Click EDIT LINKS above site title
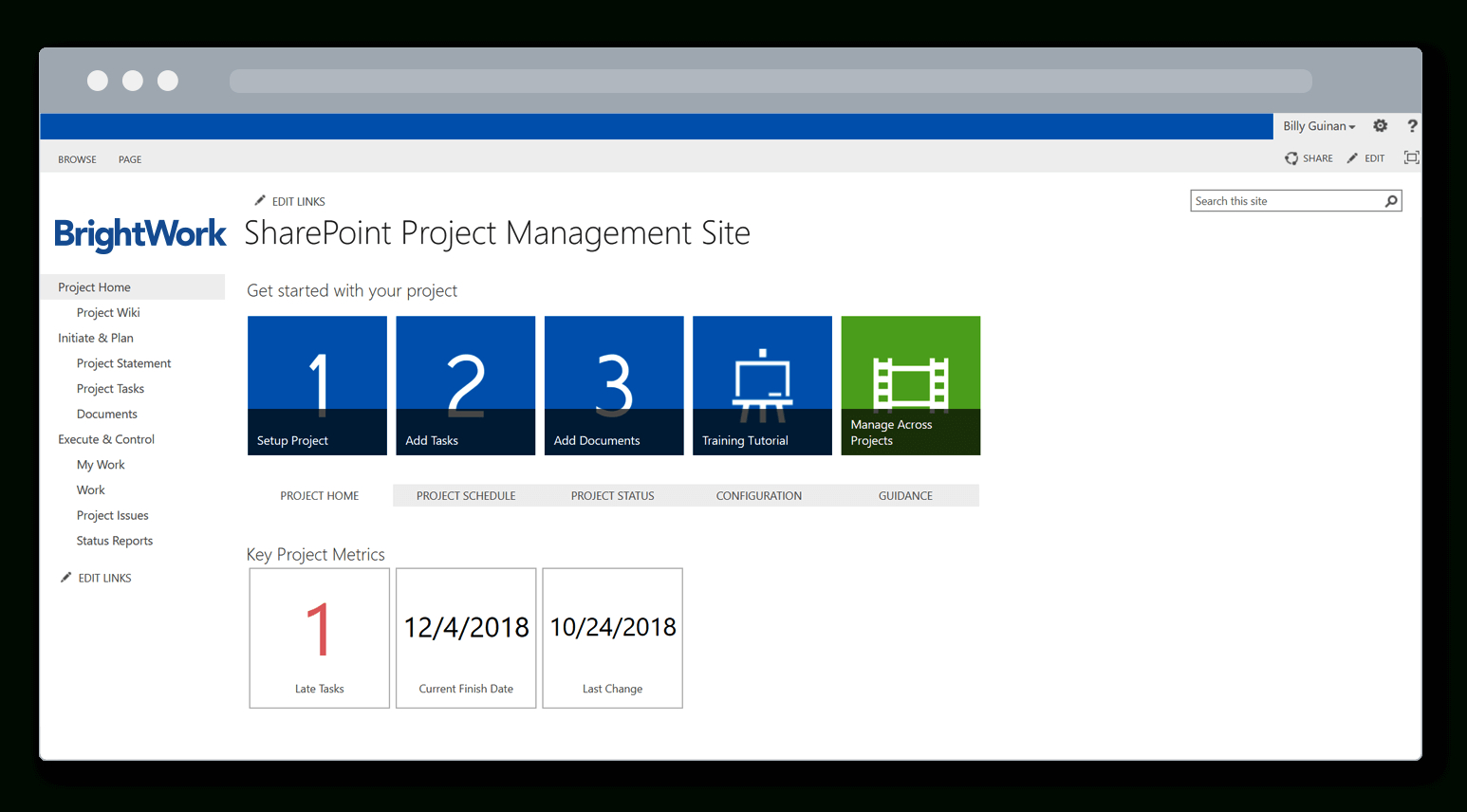 [299, 202]
